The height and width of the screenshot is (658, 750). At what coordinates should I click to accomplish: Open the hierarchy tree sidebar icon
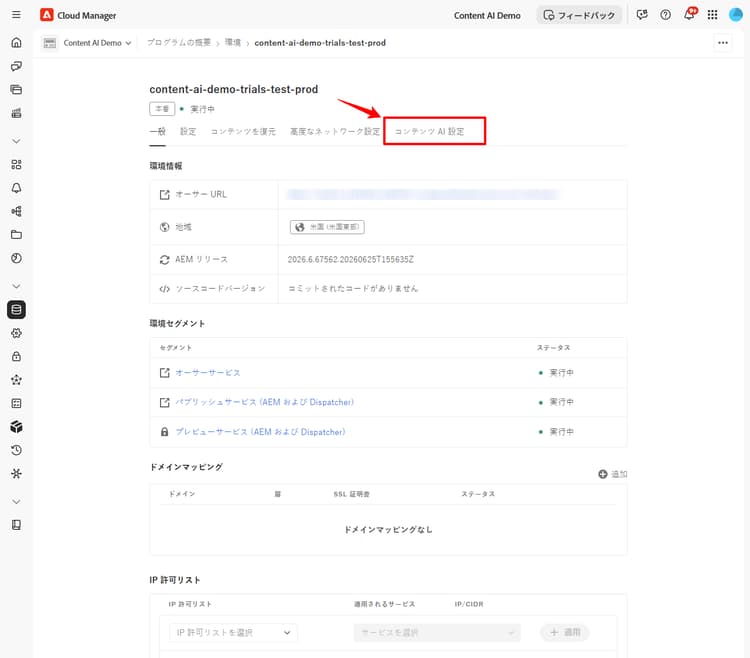click(16, 211)
